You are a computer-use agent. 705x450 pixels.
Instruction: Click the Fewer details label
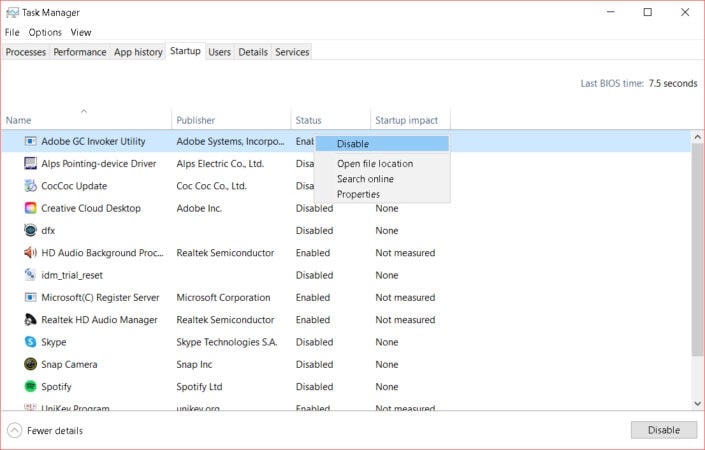pyautogui.click(x=55, y=431)
